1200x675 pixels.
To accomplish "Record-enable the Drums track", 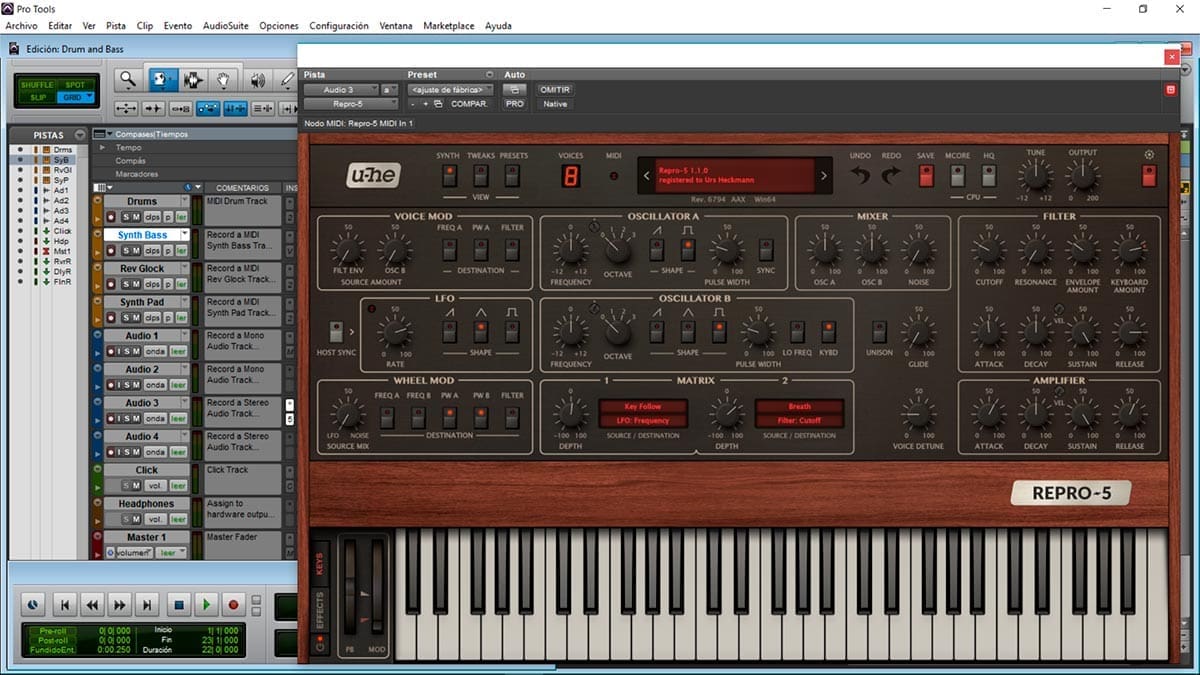I will (110, 217).
